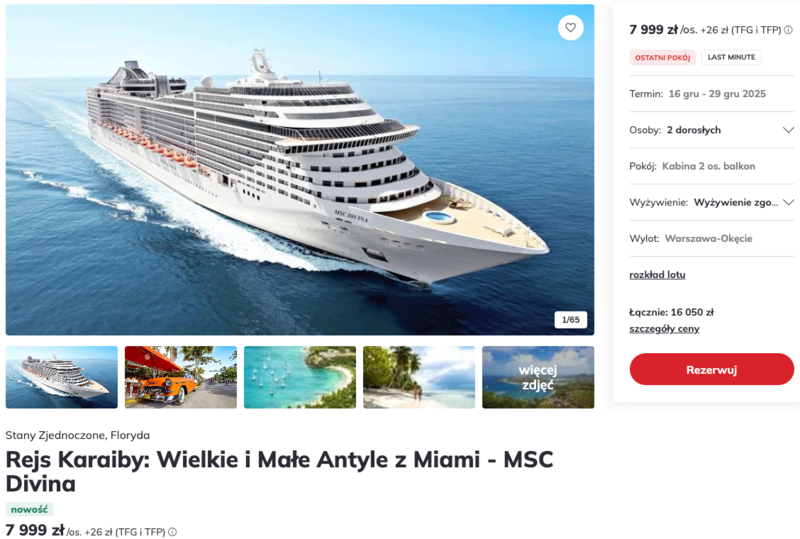This screenshot has width=800, height=539.
Task: Add cruise to favorites with heart icon
Action: 570,28
